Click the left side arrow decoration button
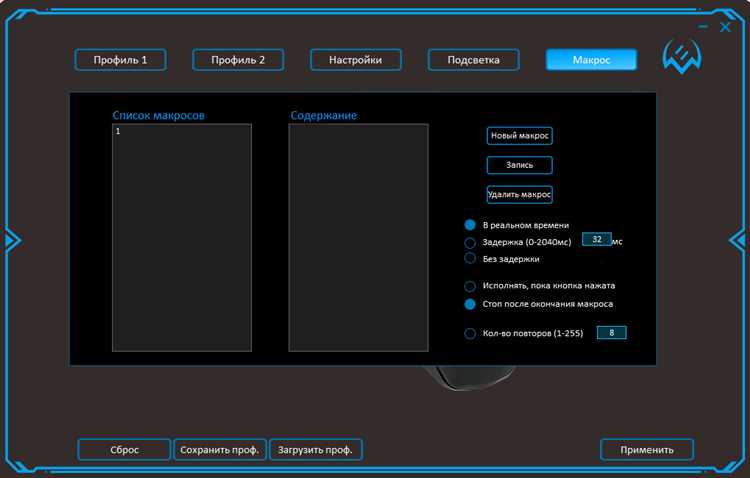750x478 pixels. pos(11,240)
